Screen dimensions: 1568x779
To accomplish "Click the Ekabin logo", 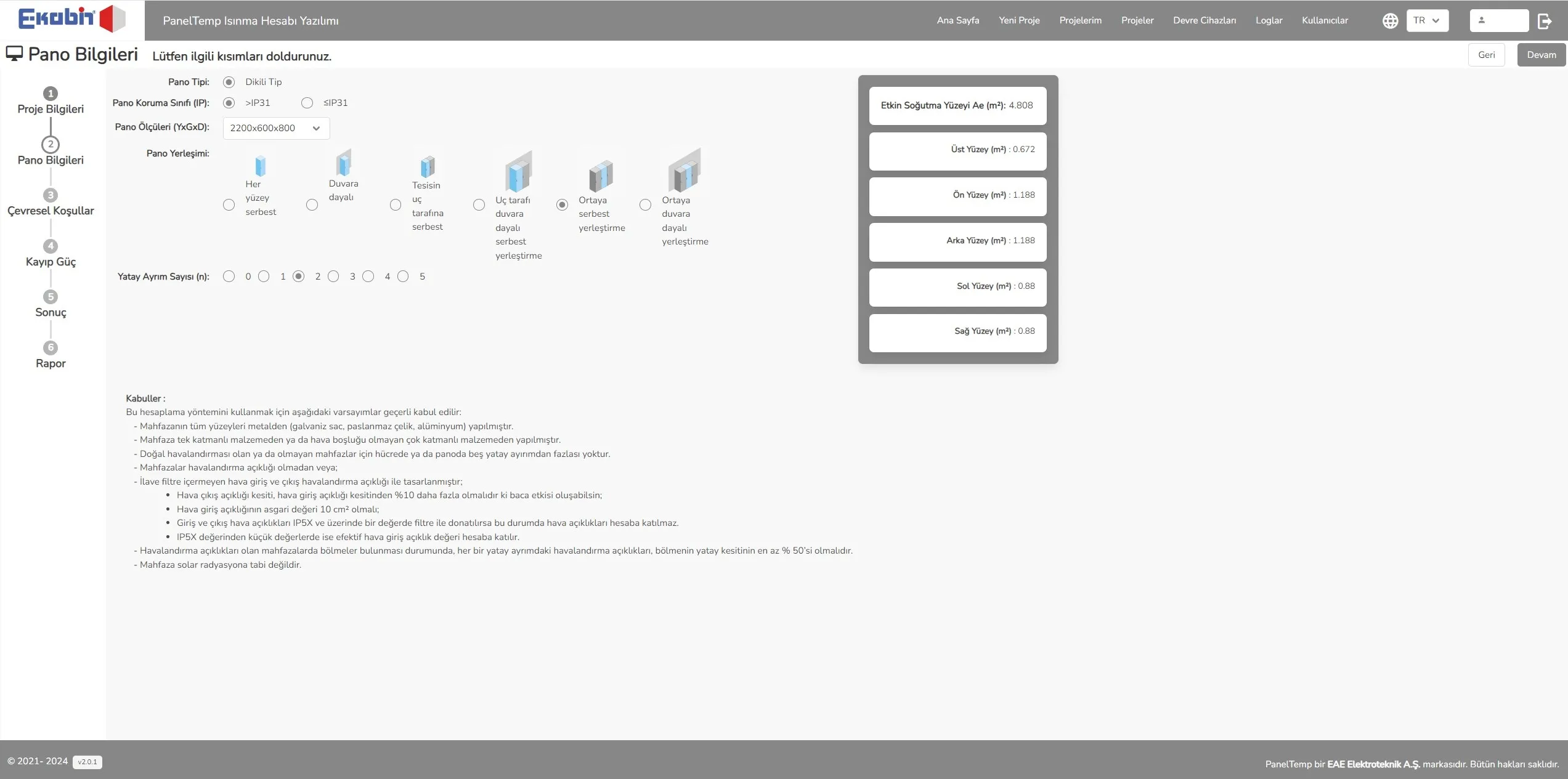I will point(71,18).
